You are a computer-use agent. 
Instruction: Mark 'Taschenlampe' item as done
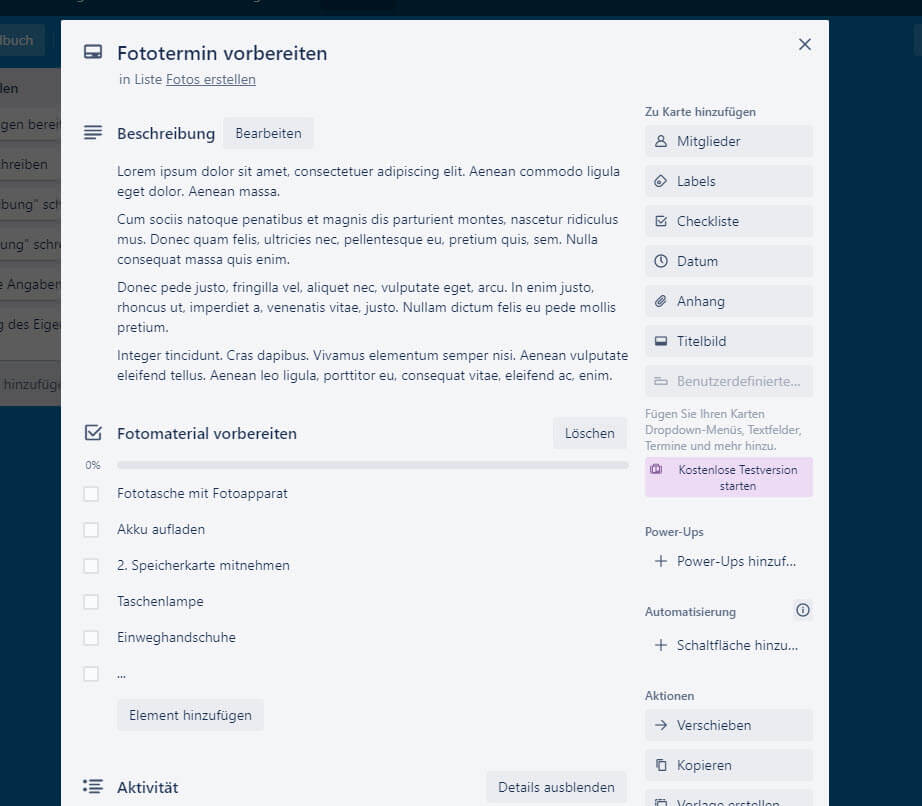91,602
